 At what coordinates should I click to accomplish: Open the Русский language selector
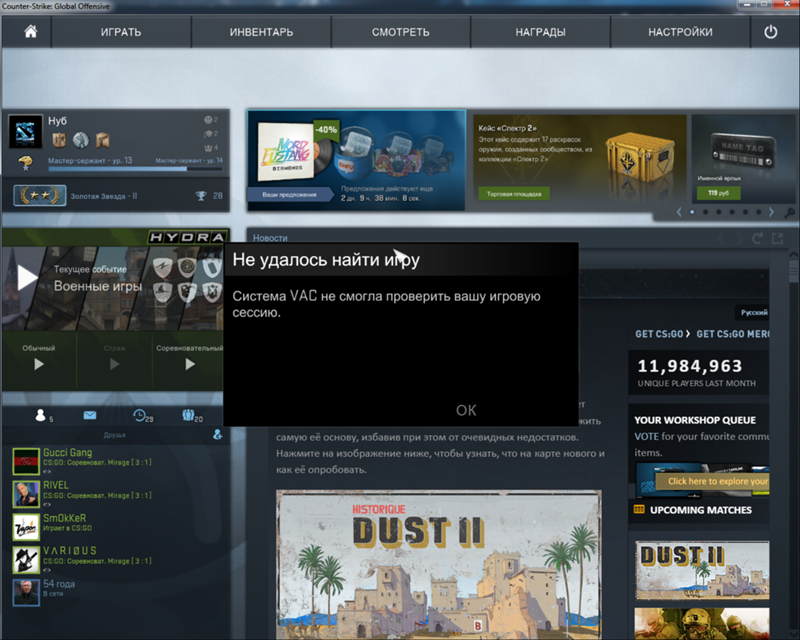(754, 312)
